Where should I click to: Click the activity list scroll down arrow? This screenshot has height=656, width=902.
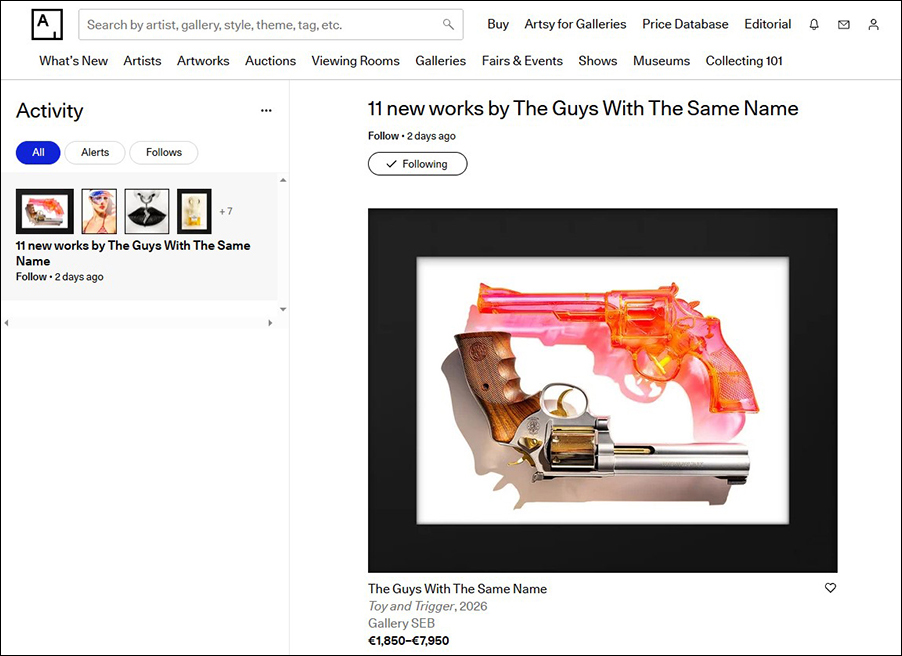tap(283, 309)
